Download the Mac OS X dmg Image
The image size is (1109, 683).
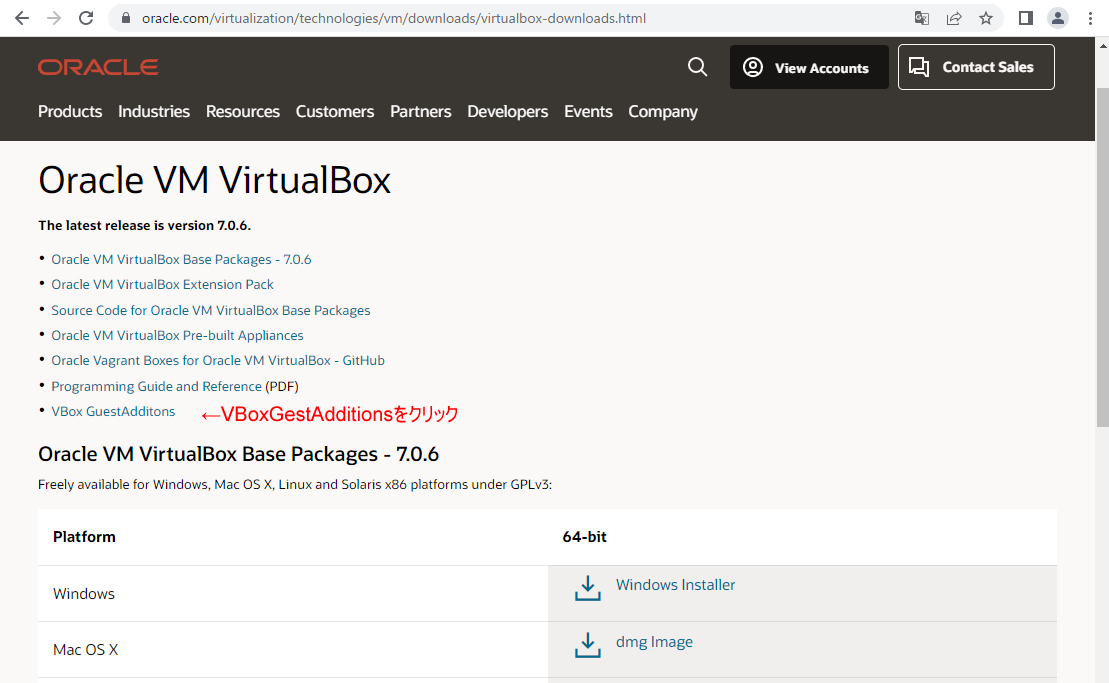click(654, 642)
